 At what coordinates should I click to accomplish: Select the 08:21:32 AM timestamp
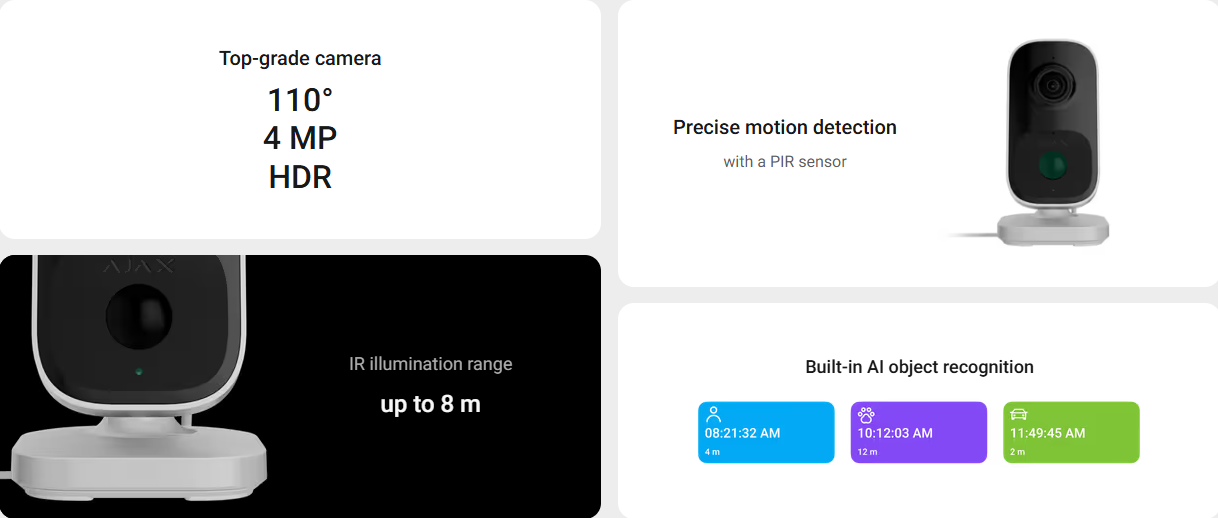742,433
